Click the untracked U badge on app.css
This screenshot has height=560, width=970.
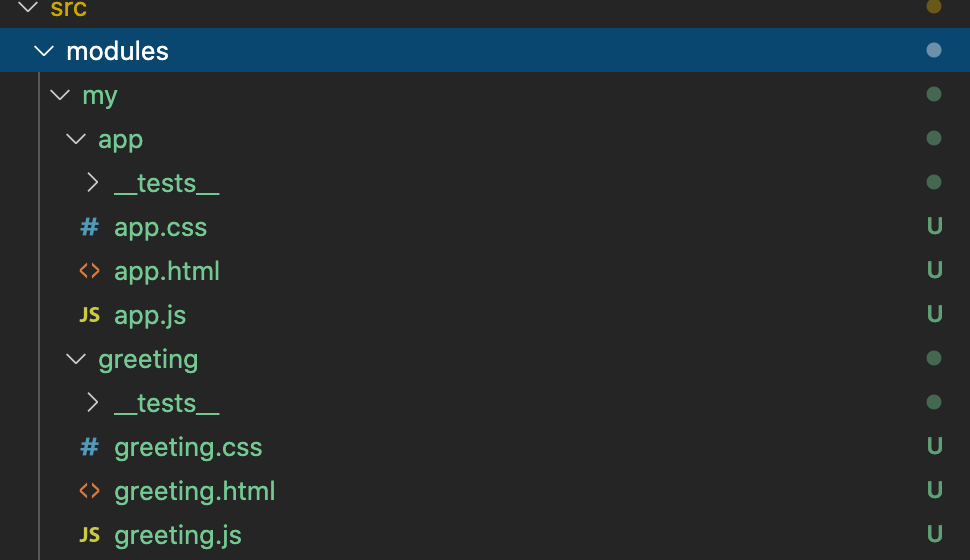point(934,227)
